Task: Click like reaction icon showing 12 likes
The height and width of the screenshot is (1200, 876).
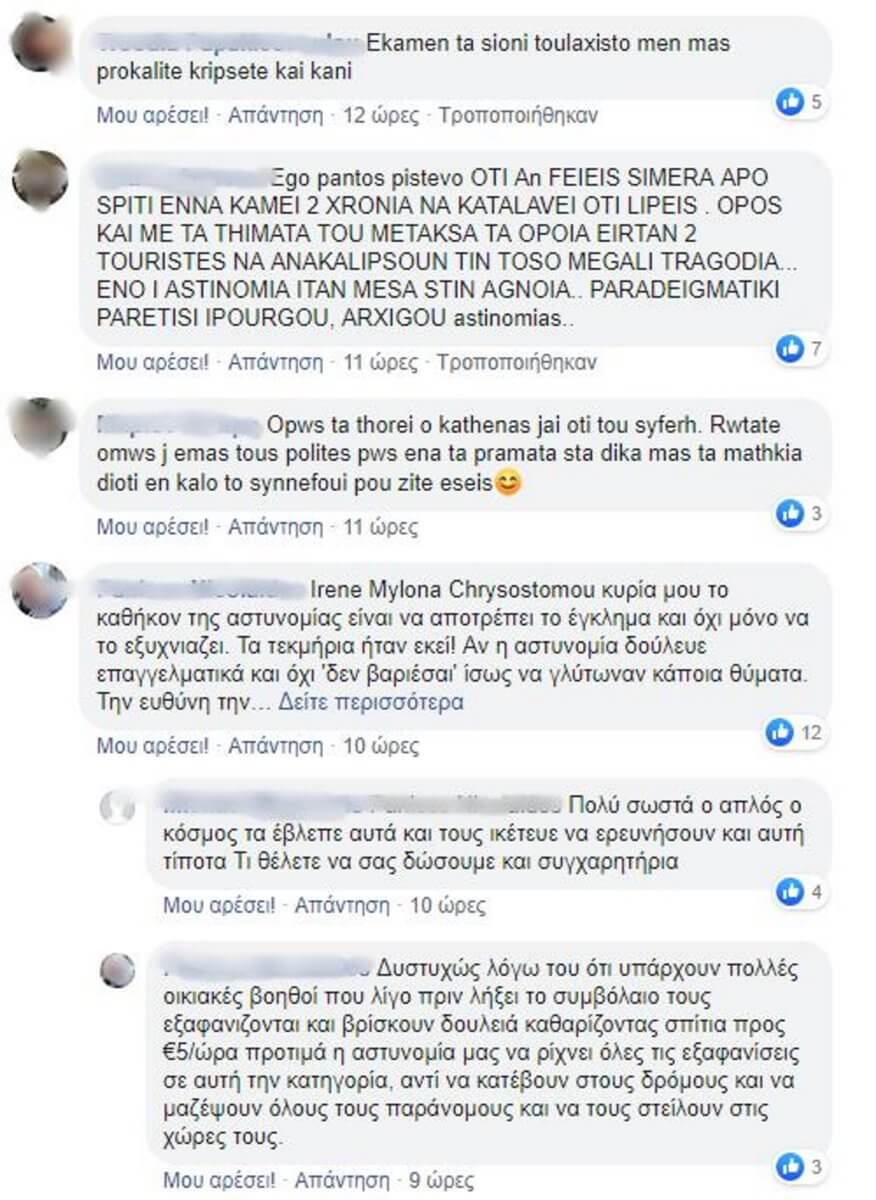Action: pos(780,733)
